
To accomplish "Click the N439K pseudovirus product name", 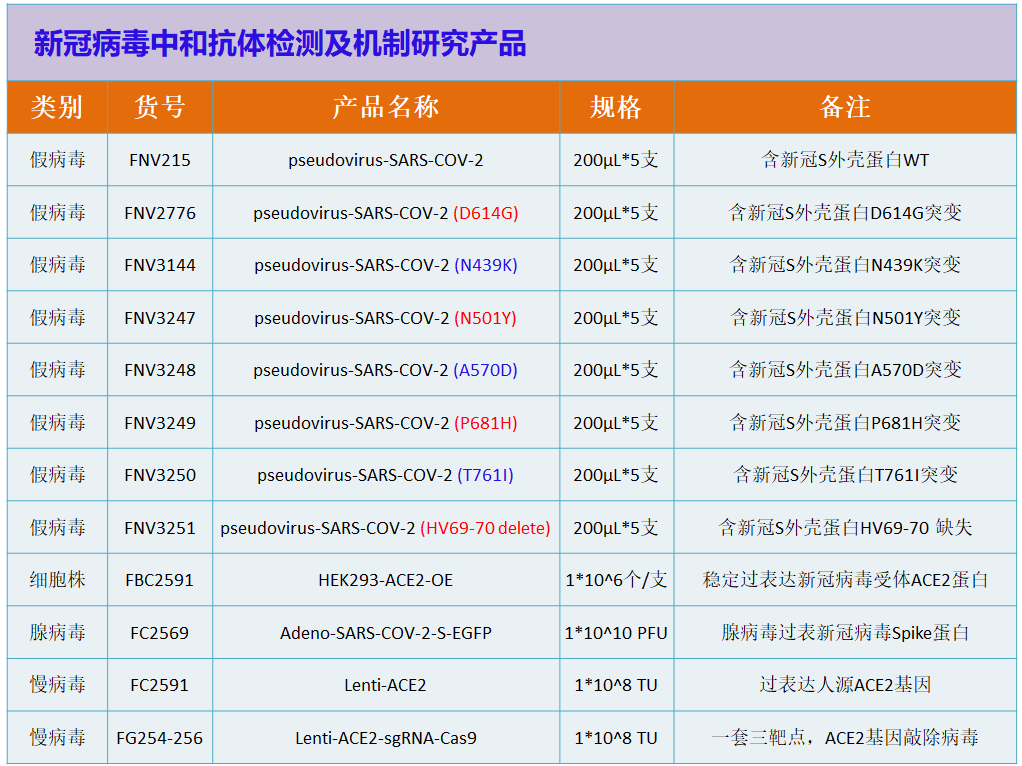I will coord(386,265).
